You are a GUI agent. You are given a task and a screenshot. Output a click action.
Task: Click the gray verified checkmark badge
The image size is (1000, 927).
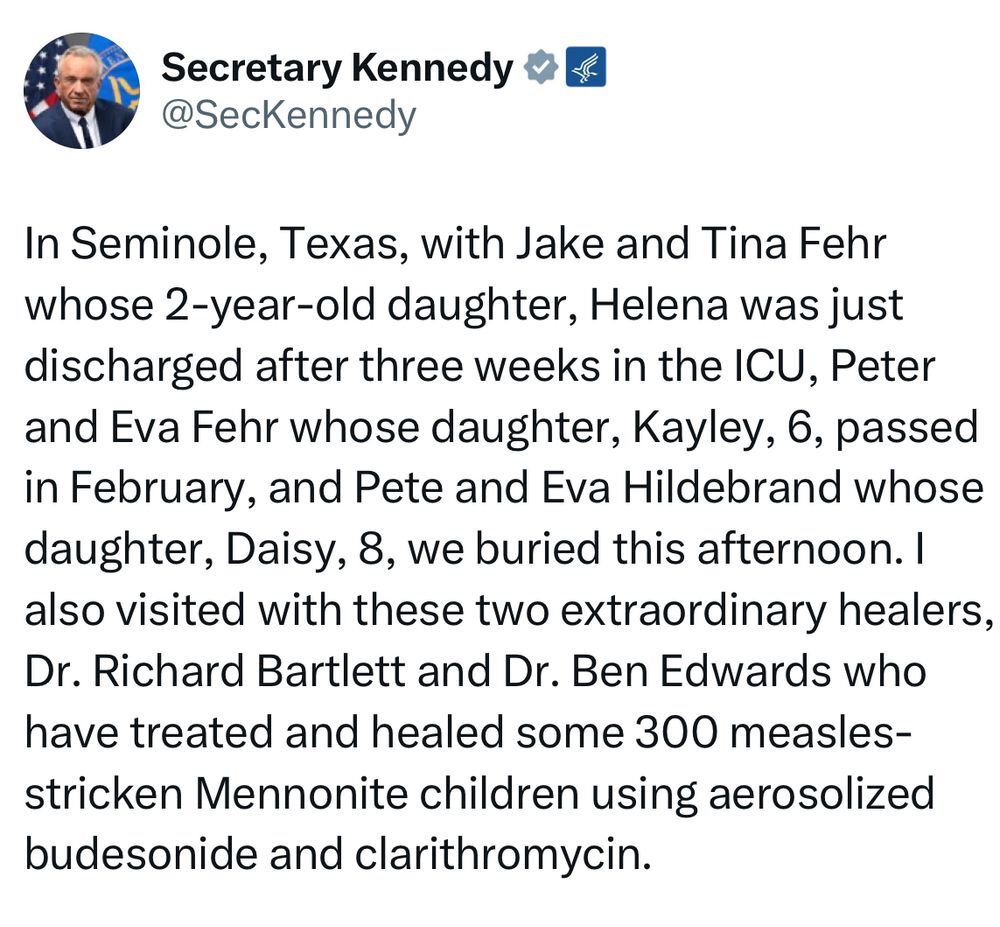[540, 67]
